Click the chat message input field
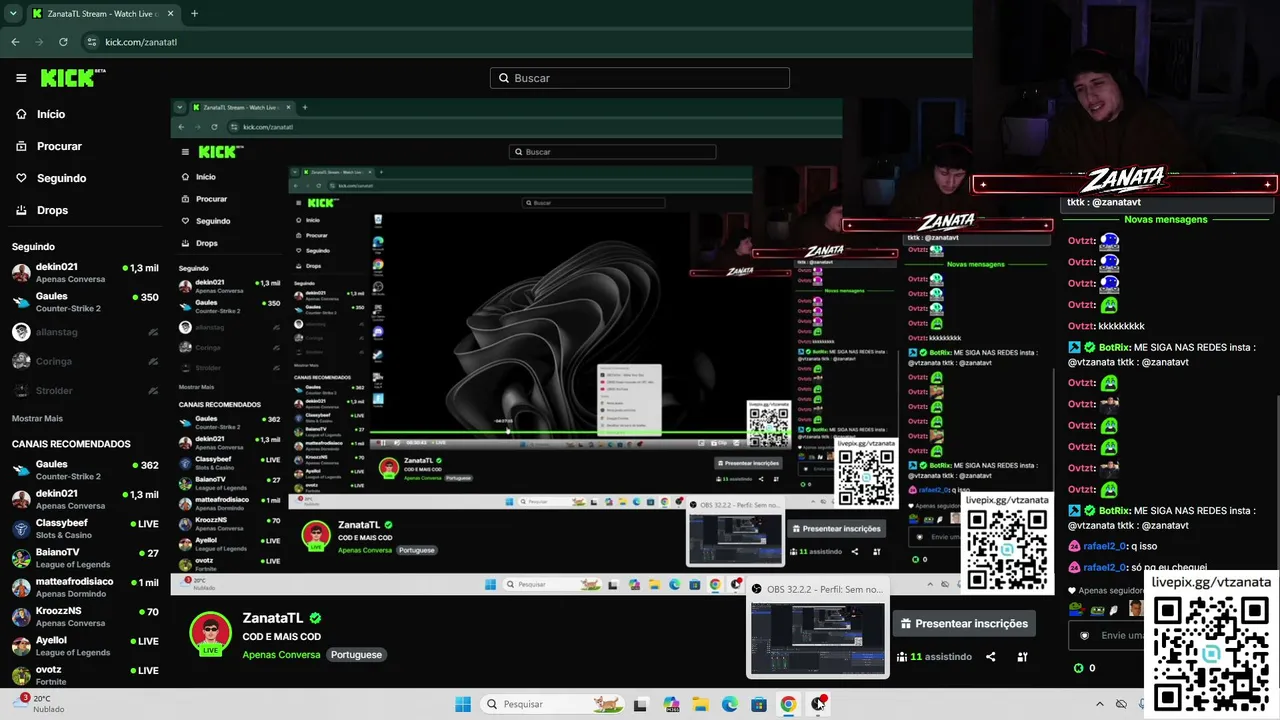The image size is (1280, 720). (x=1107, y=635)
